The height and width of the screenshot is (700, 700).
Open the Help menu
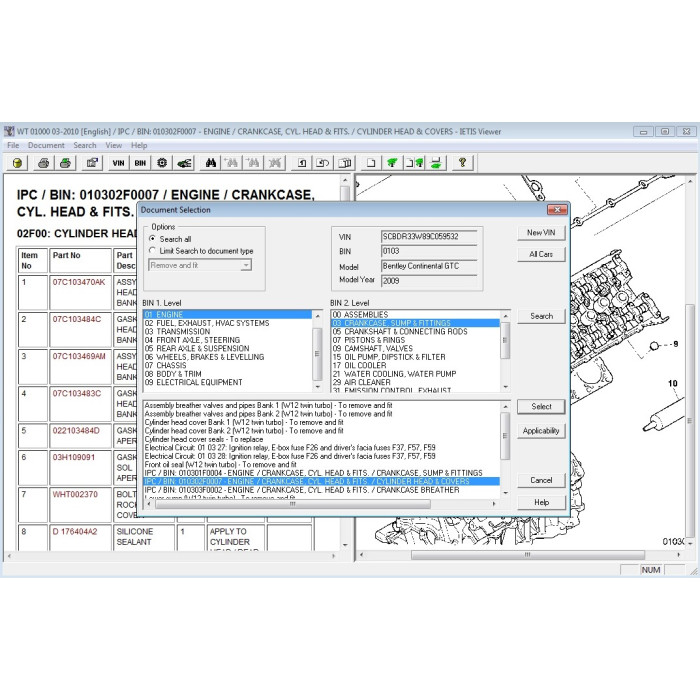(139, 146)
